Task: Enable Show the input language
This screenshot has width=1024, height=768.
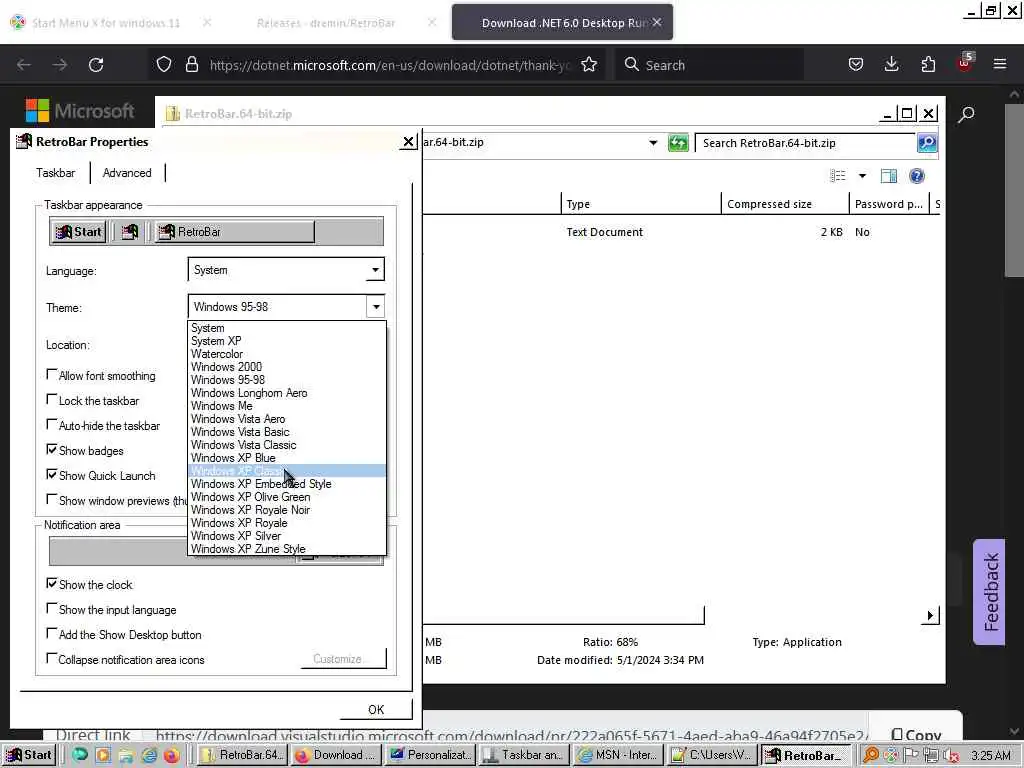Action: click(52, 608)
